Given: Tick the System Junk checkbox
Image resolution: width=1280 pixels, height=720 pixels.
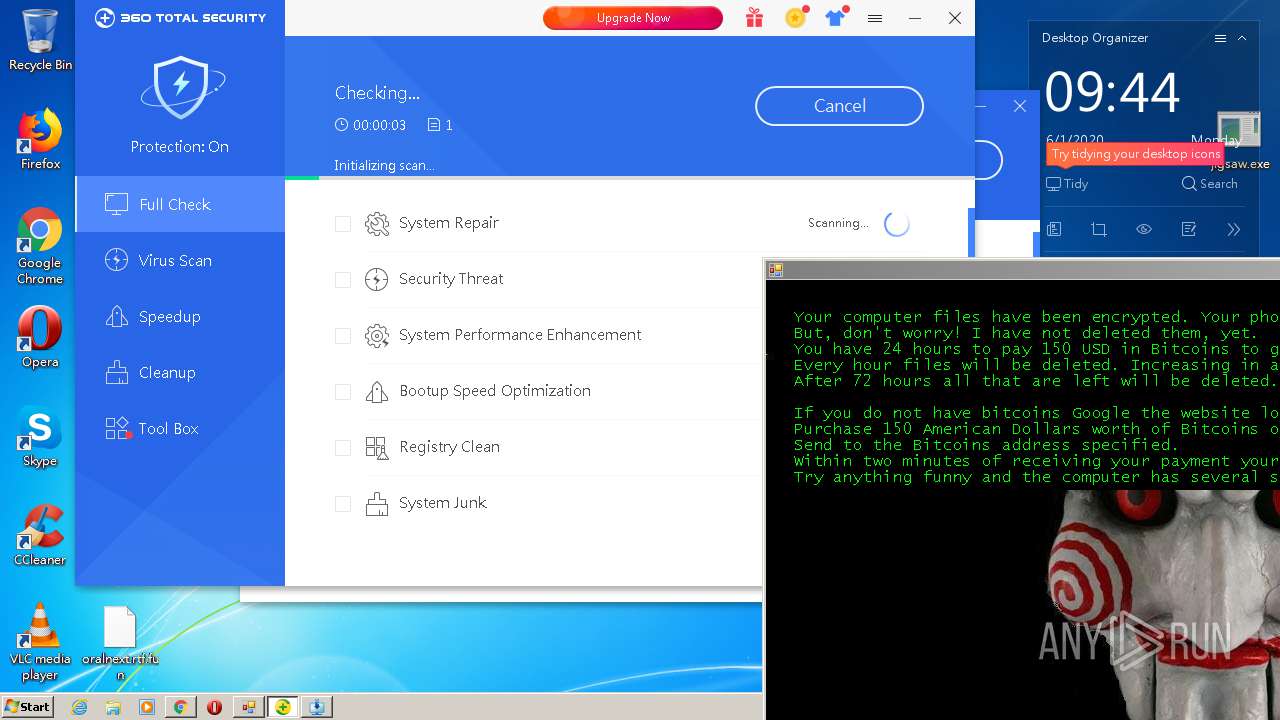Looking at the screenshot, I should [343, 504].
